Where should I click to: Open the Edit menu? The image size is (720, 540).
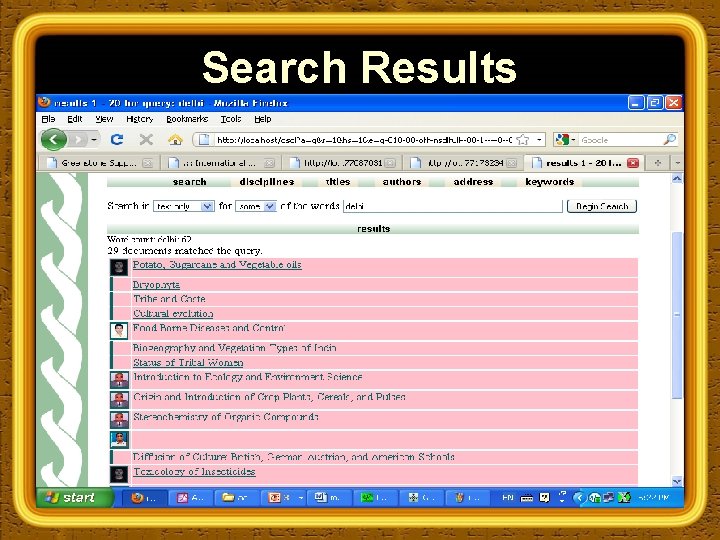click(74, 119)
